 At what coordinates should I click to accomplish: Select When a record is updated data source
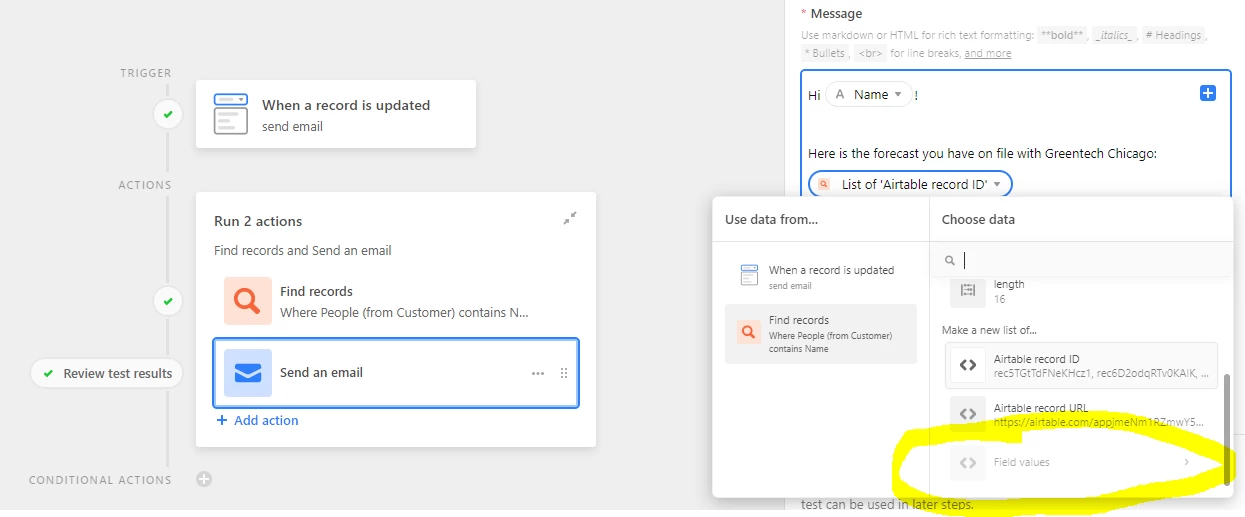coord(820,277)
